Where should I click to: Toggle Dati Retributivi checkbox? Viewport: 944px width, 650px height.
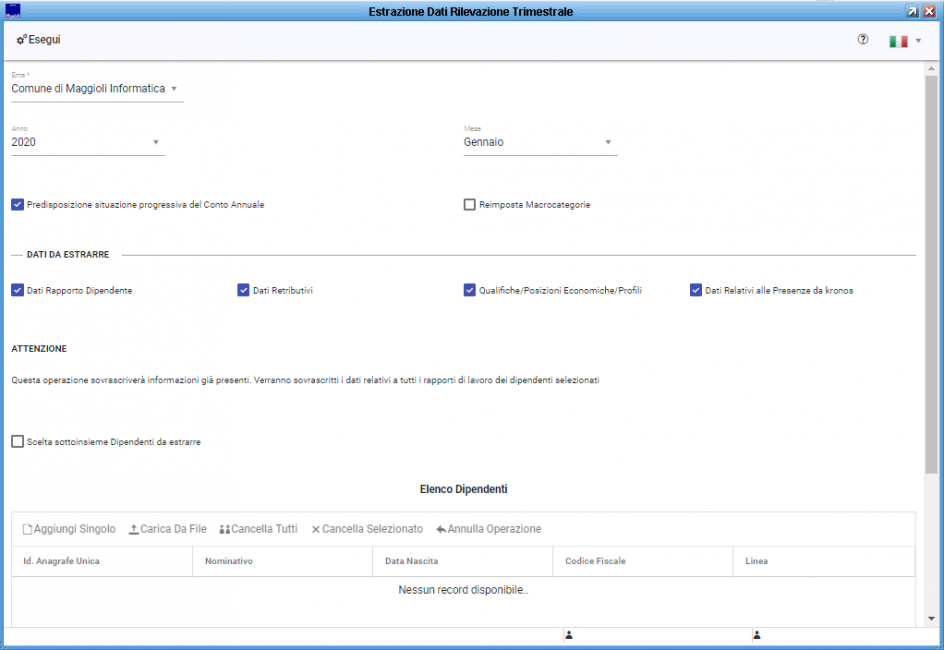(243, 290)
